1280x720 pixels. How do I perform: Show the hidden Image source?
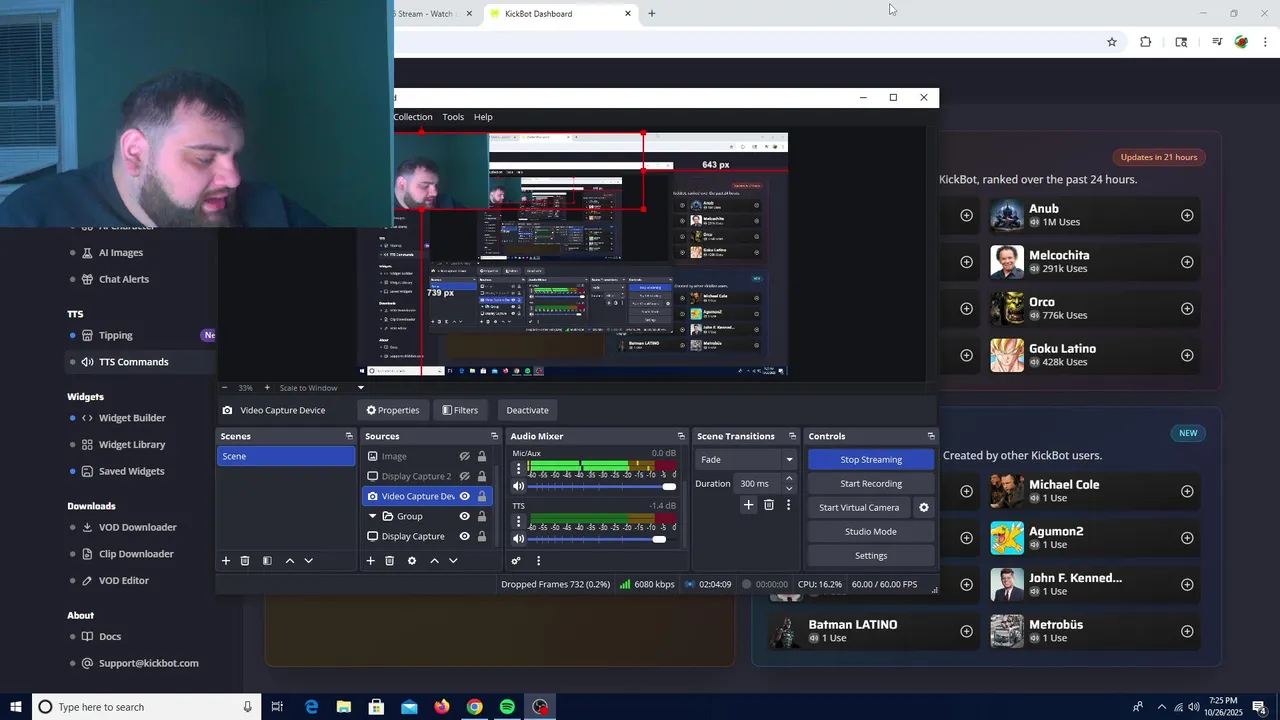pos(464,456)
